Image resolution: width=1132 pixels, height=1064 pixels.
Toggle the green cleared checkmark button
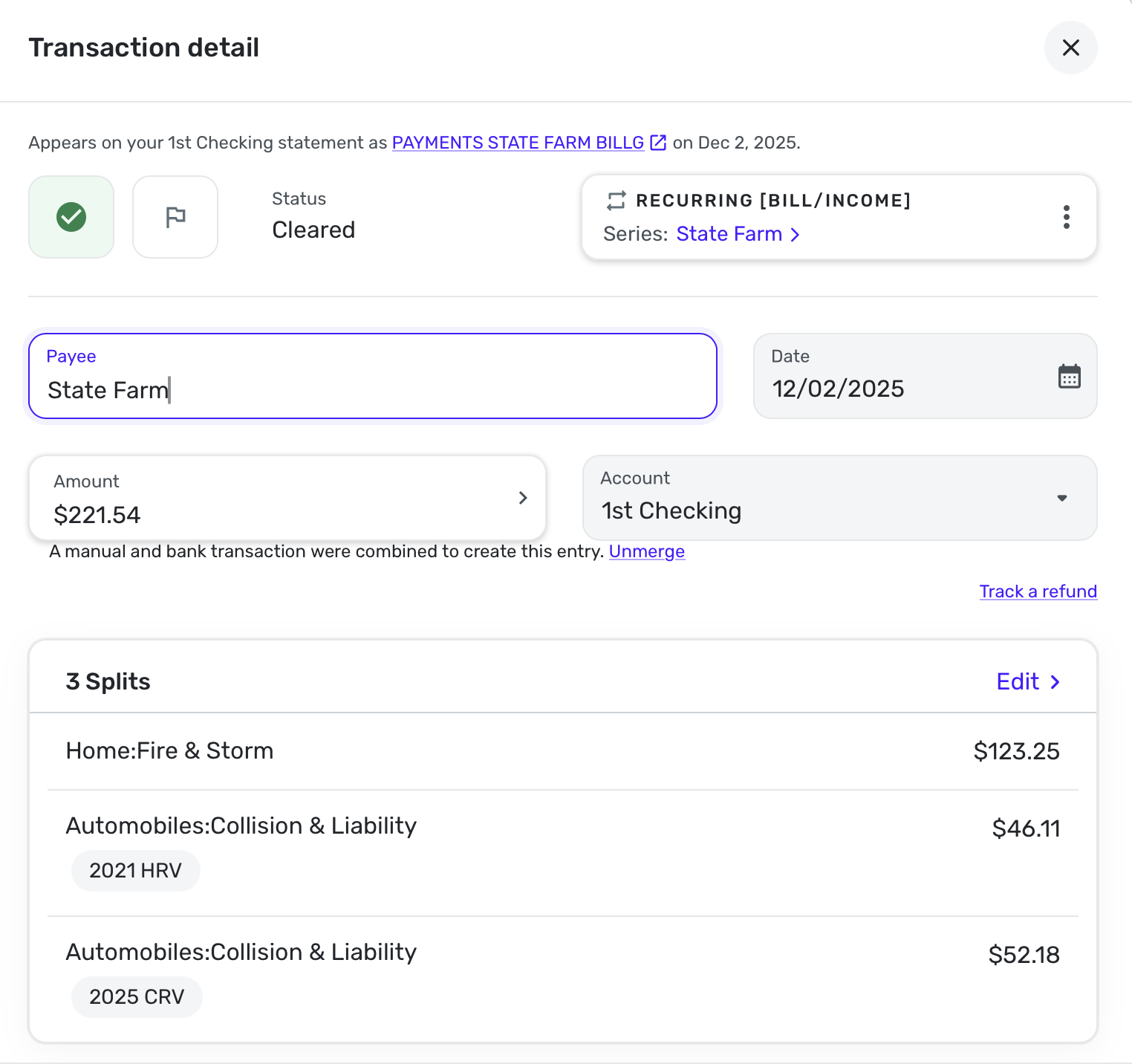71,217
